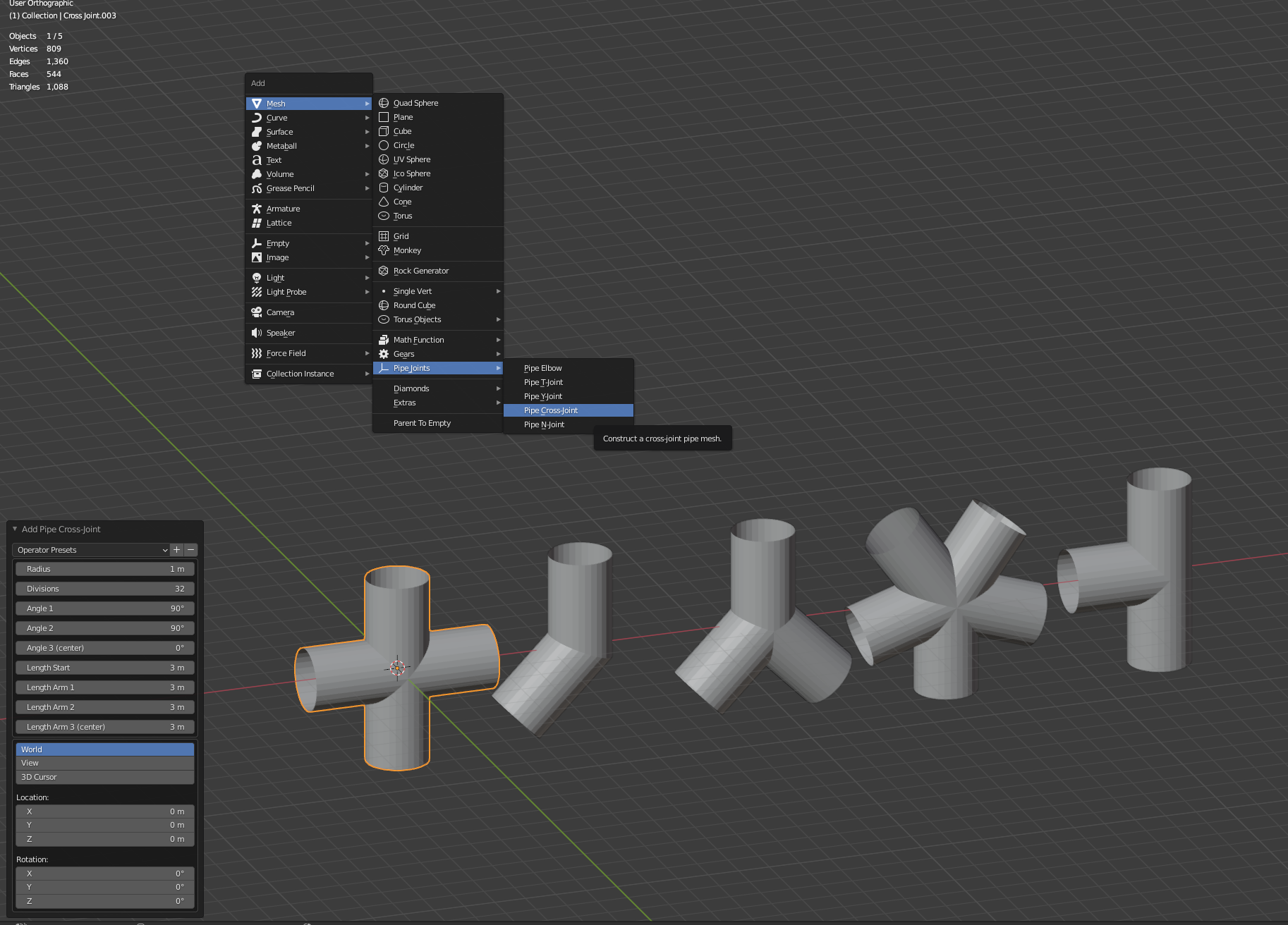This screenshot has width=1288, height=925.
Task: Expand the Light Probe submenu
Action: tap(309, 292)
